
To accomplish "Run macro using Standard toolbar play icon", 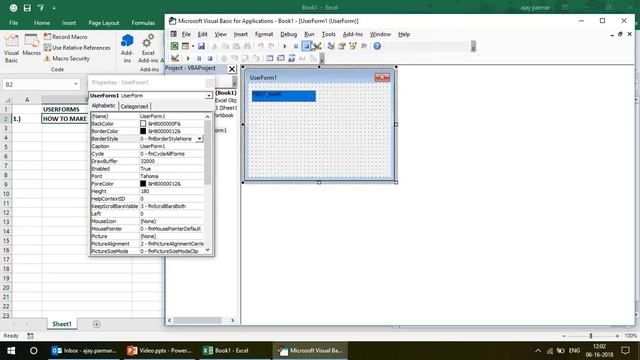I will tap(285, 46).
